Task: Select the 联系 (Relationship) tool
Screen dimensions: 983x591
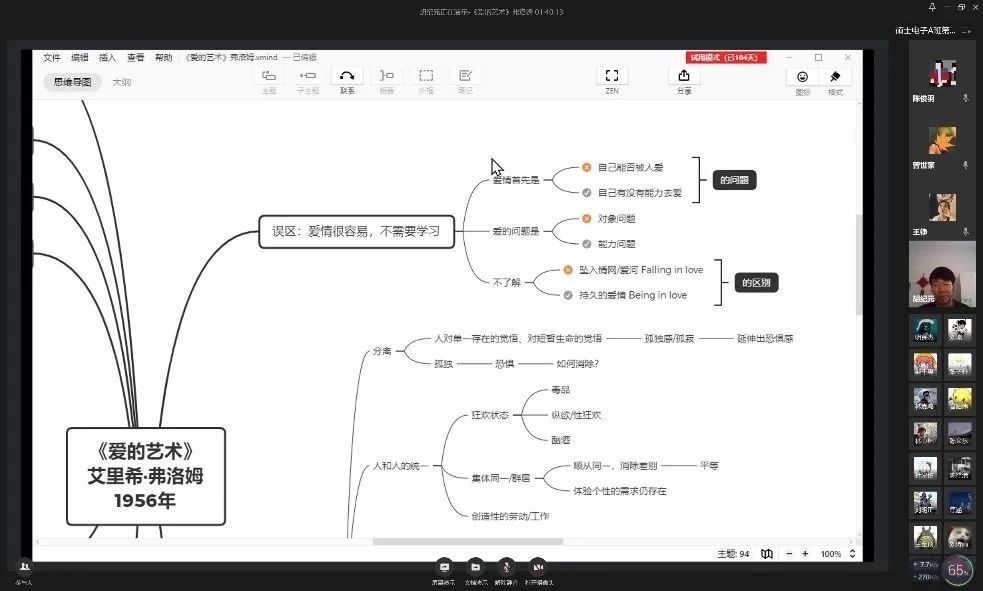Action: 346,77
